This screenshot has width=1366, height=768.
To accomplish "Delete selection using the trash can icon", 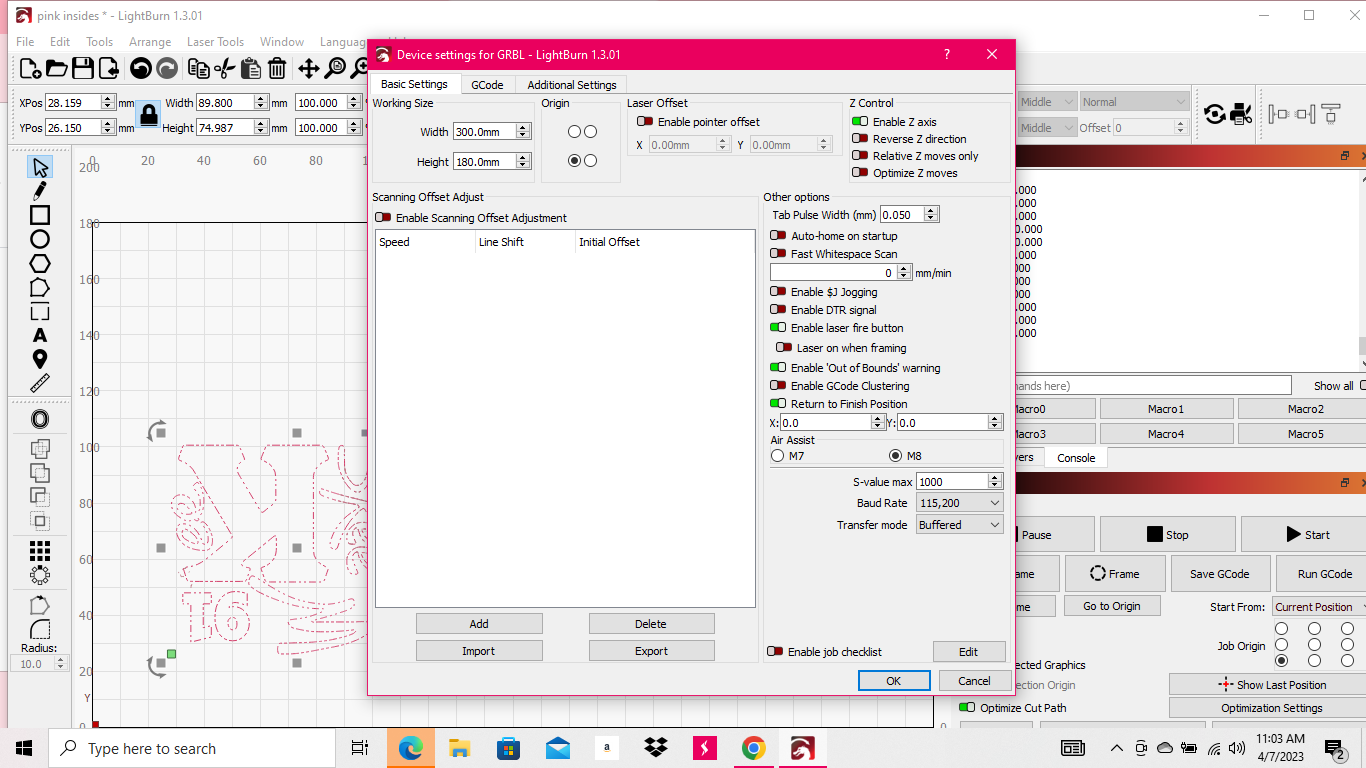I will [x=277, y=68].
